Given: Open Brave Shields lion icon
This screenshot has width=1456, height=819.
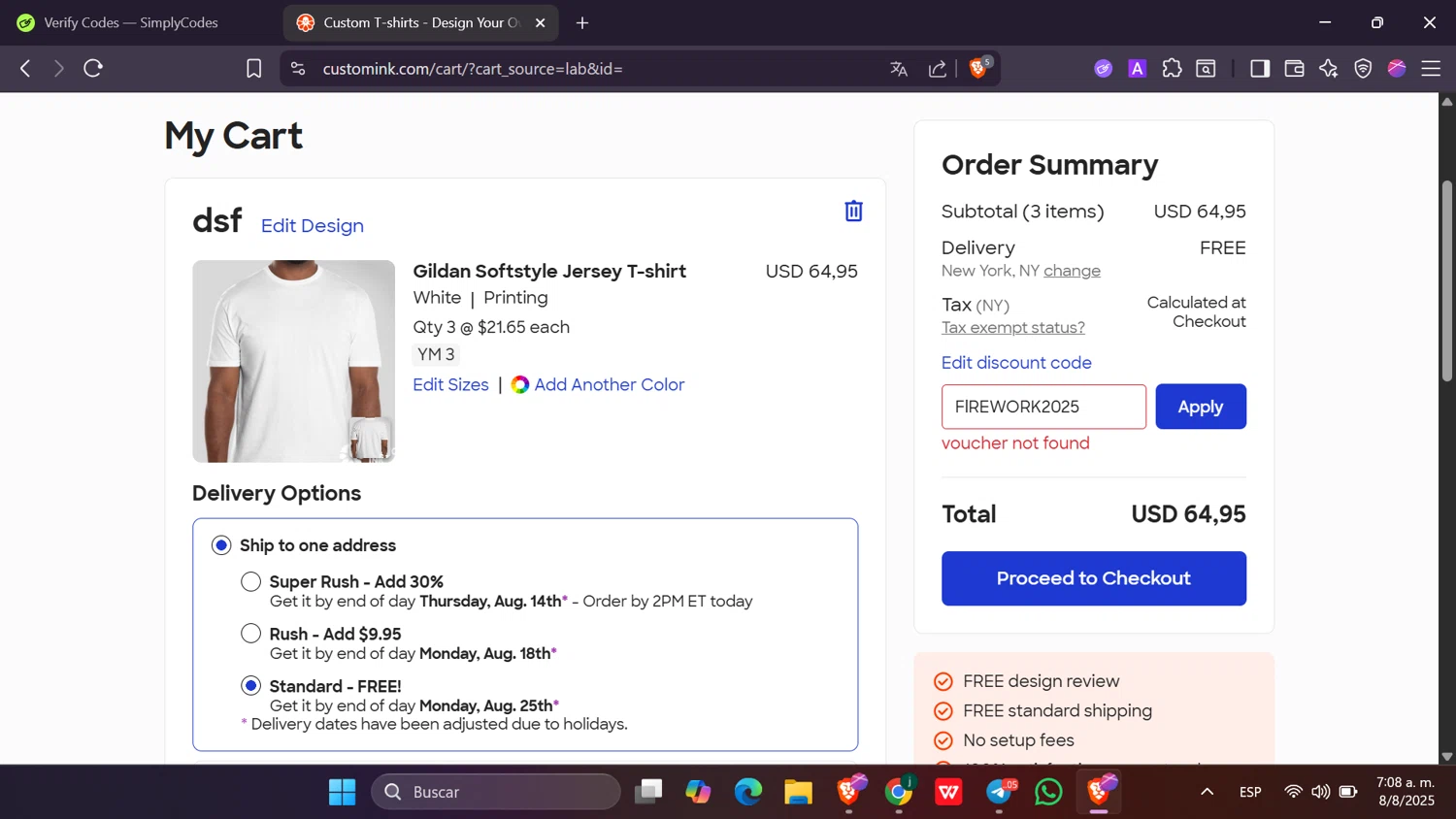Looking at the screenshot, I should (978, 68).
